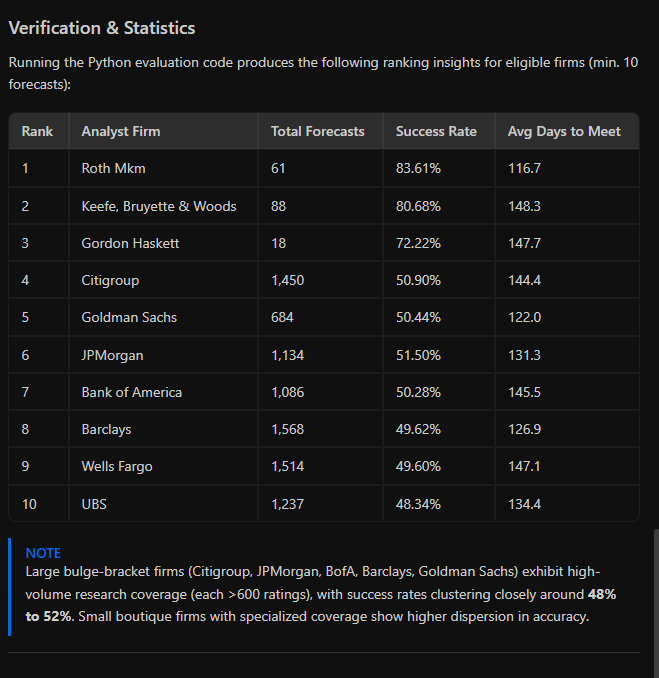
Task: Click total forecasts value 88
Action: (278, 206)
